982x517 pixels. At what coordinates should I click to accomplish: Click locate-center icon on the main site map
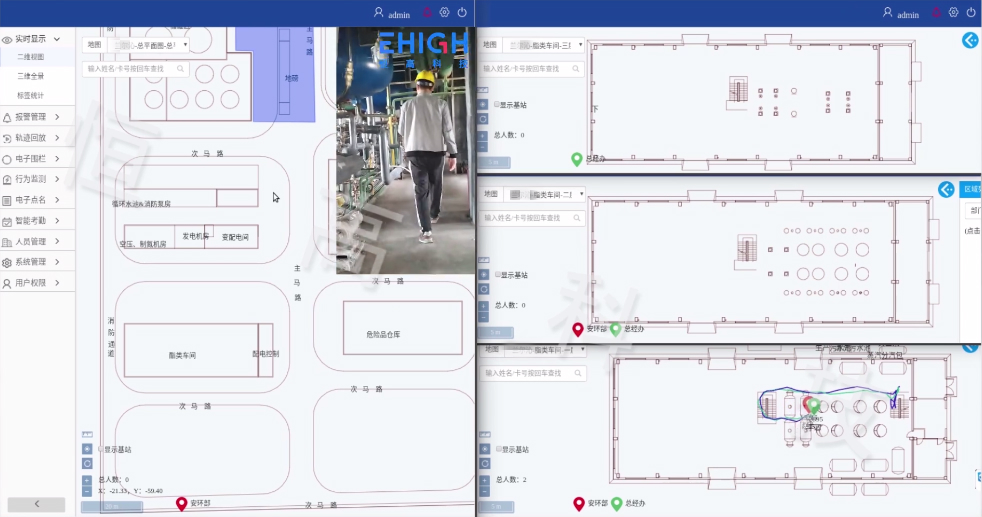87,449
